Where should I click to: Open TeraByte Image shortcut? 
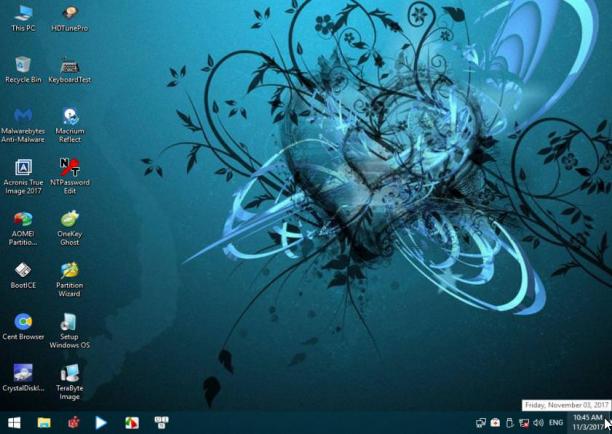click(x=69, y=382)
